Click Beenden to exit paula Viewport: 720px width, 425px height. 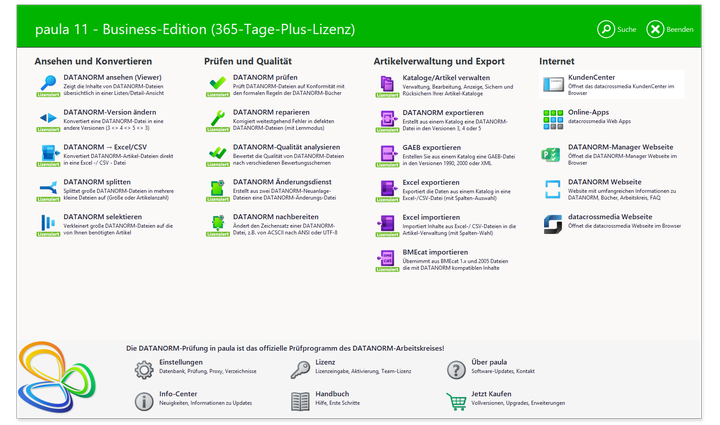670,29
